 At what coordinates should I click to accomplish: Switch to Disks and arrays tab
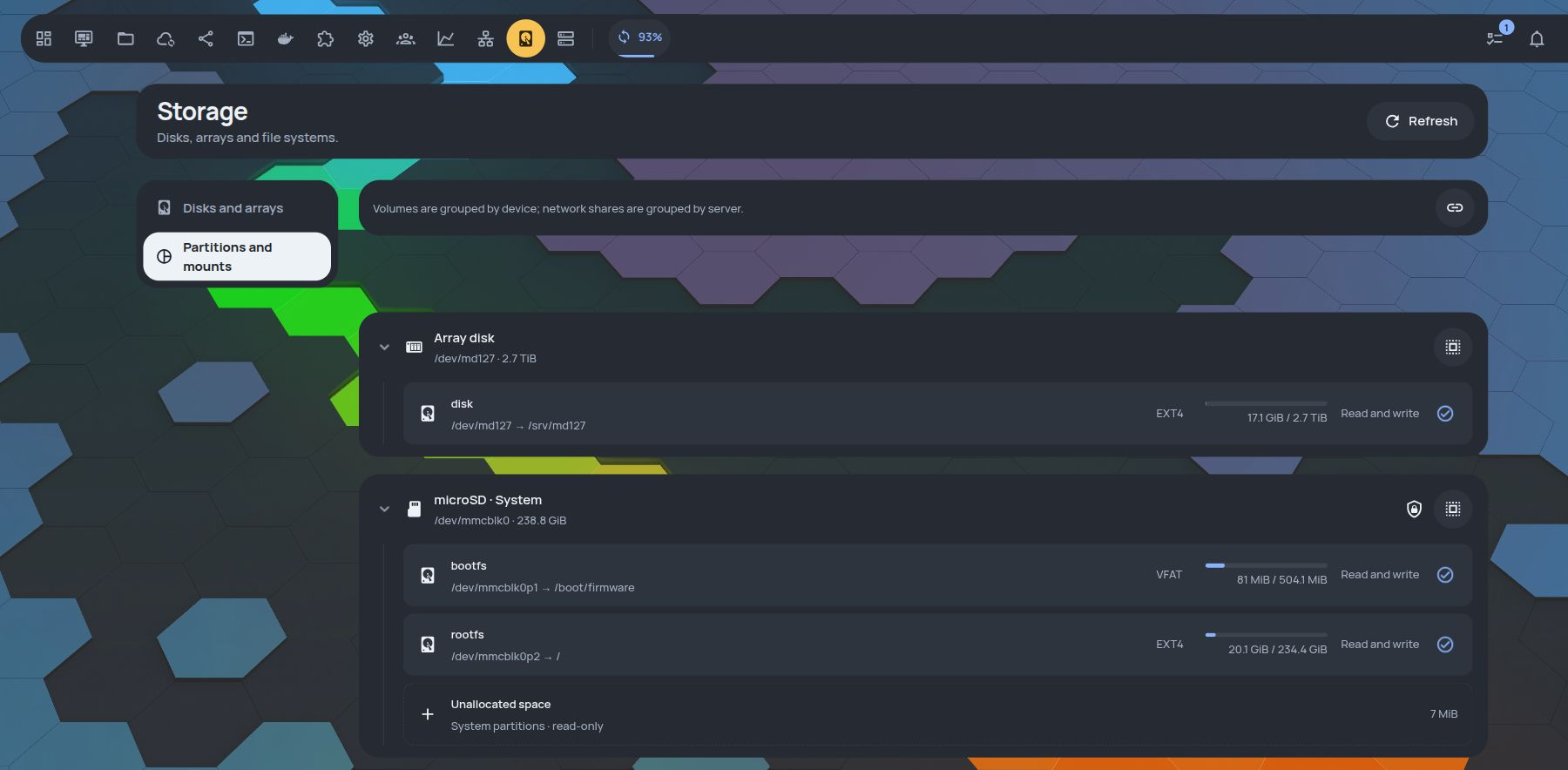click(237, 208)
